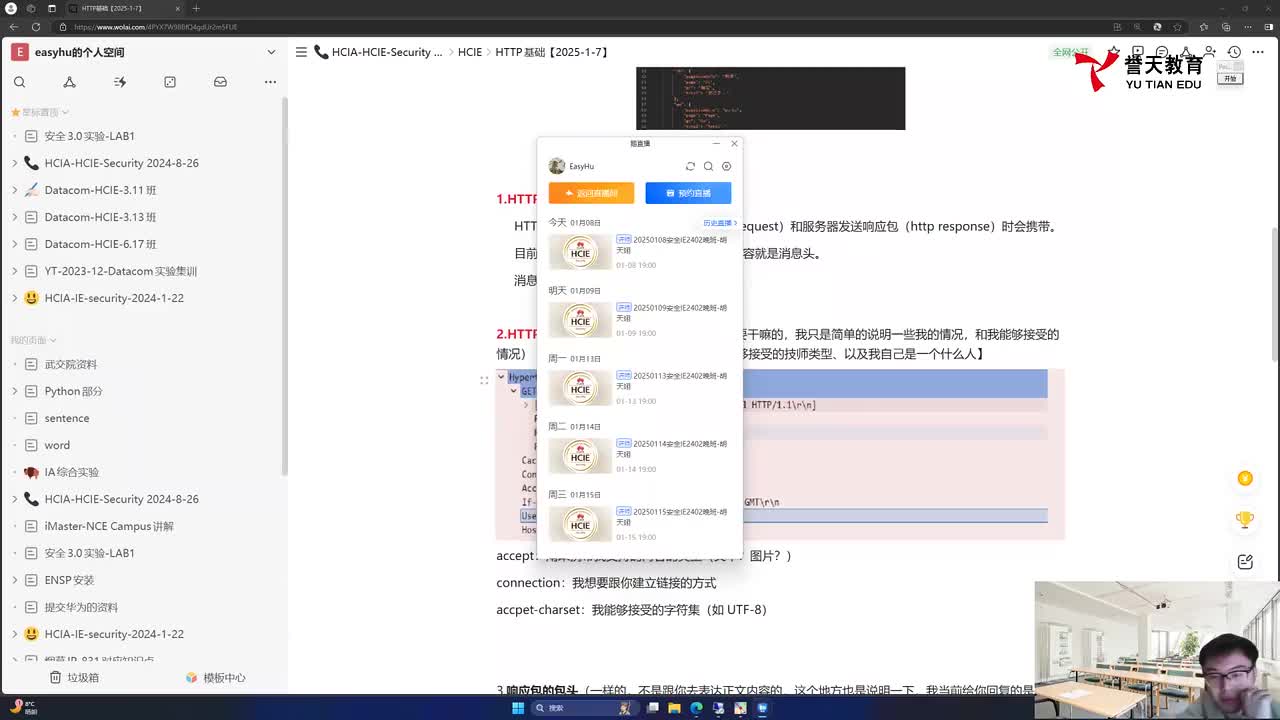Open 安全3.0实验-LAB1 in starred list
The height and width of the screenshot is (720, 1280).
coord(89,136)
